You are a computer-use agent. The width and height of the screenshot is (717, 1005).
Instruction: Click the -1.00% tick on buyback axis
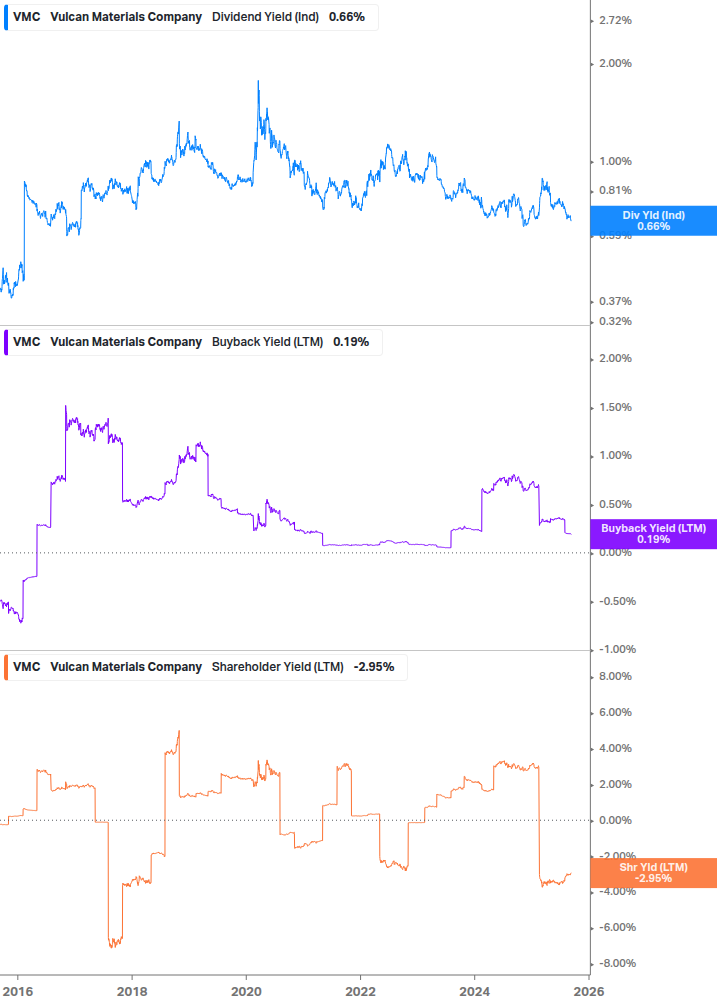click(618, 649)
